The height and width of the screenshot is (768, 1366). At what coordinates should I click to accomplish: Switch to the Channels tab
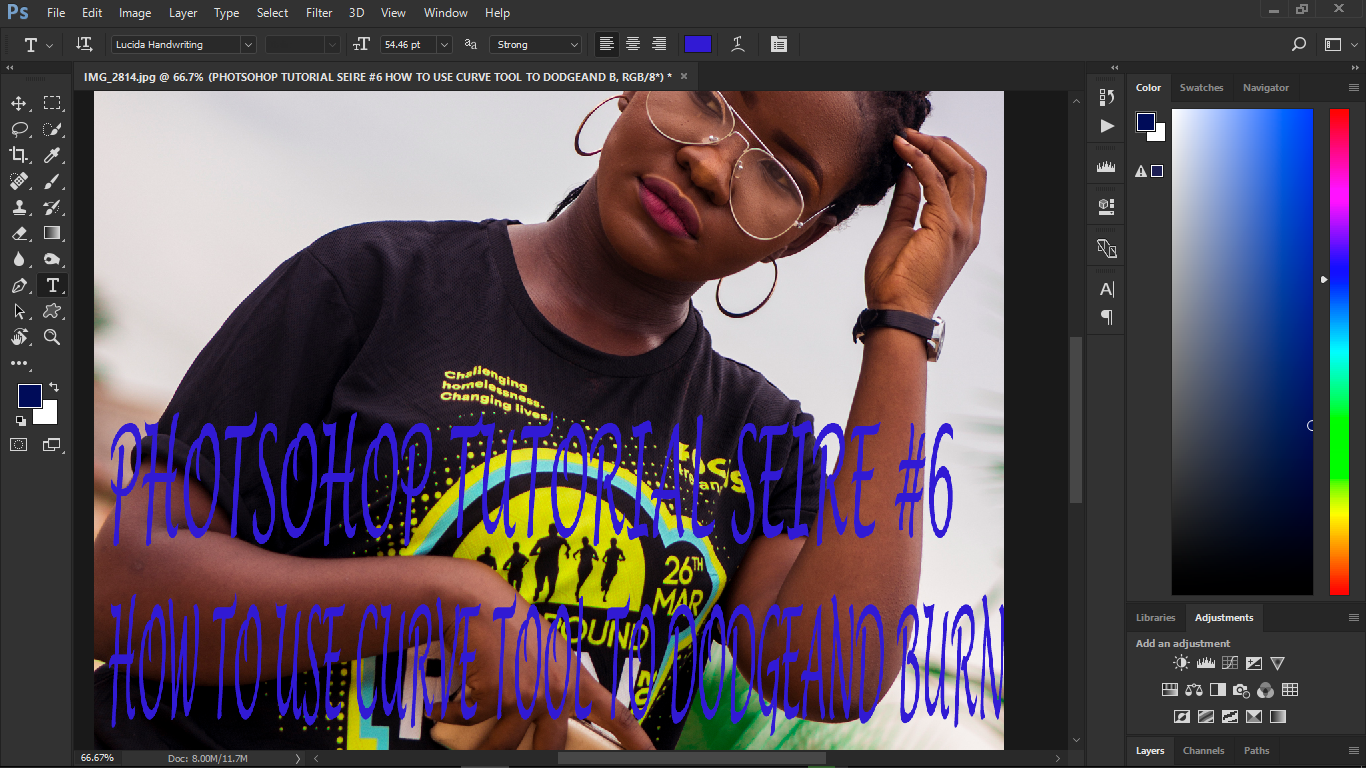[x=1203, y=750]
